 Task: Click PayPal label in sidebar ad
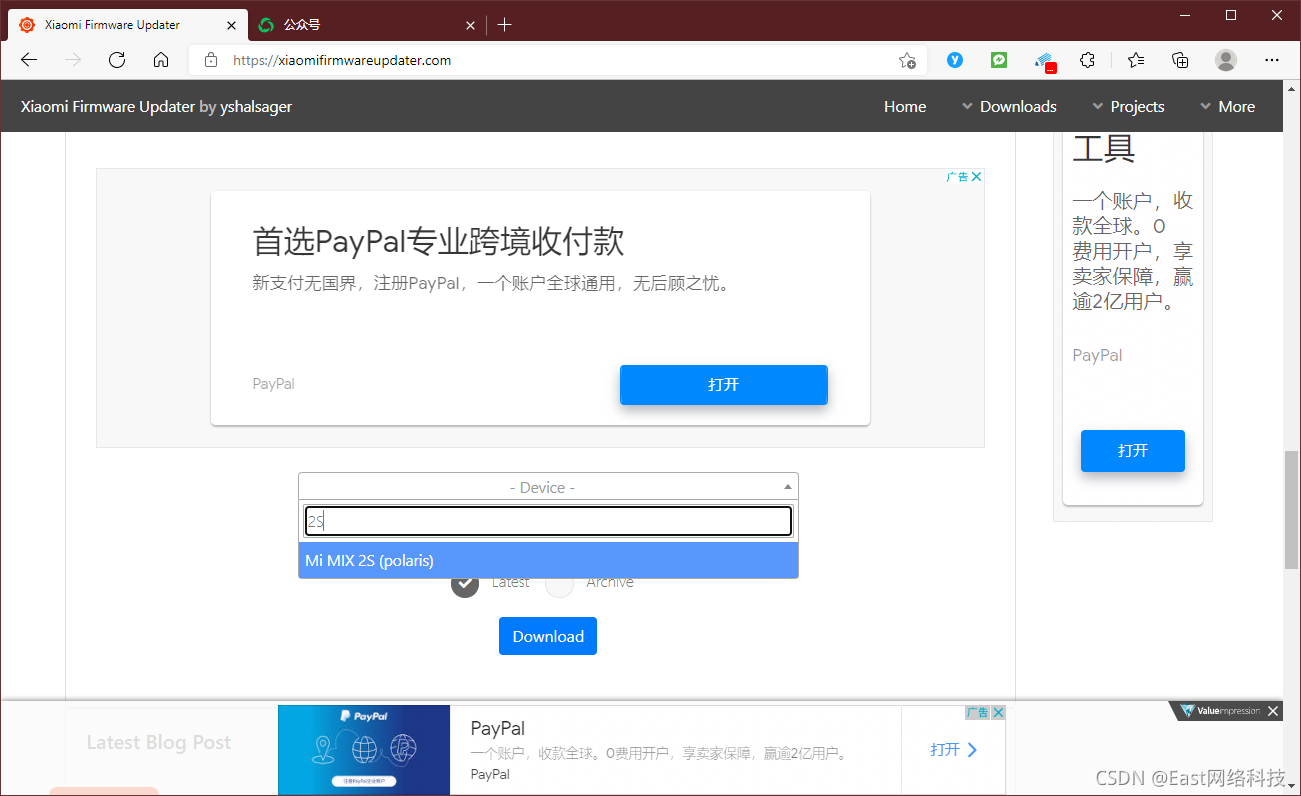point(1097,355)
